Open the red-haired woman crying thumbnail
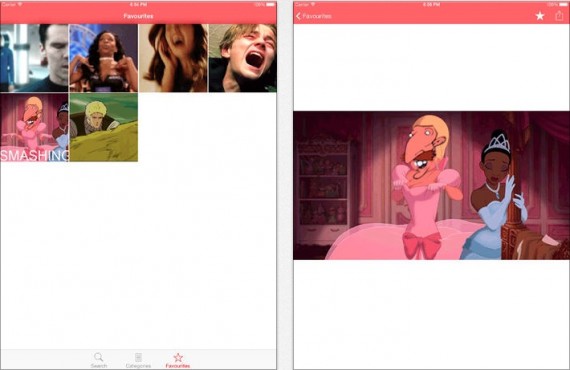Viewport: 570px width, 370px height. [173, 58]
